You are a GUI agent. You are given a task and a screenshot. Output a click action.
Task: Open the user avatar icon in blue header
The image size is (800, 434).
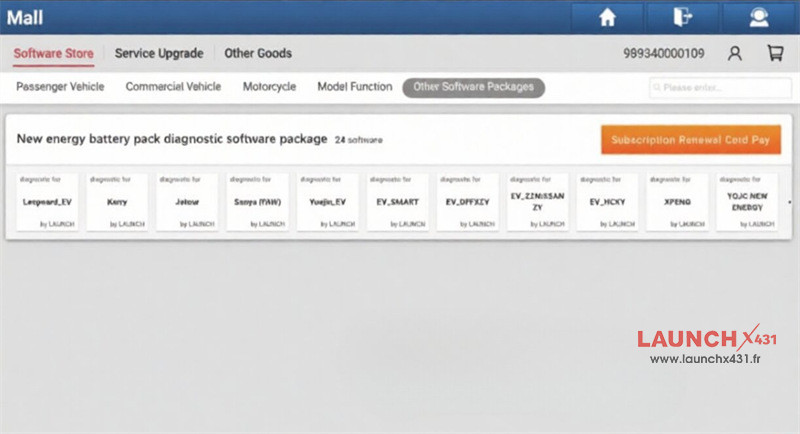[x=759, y=17]
